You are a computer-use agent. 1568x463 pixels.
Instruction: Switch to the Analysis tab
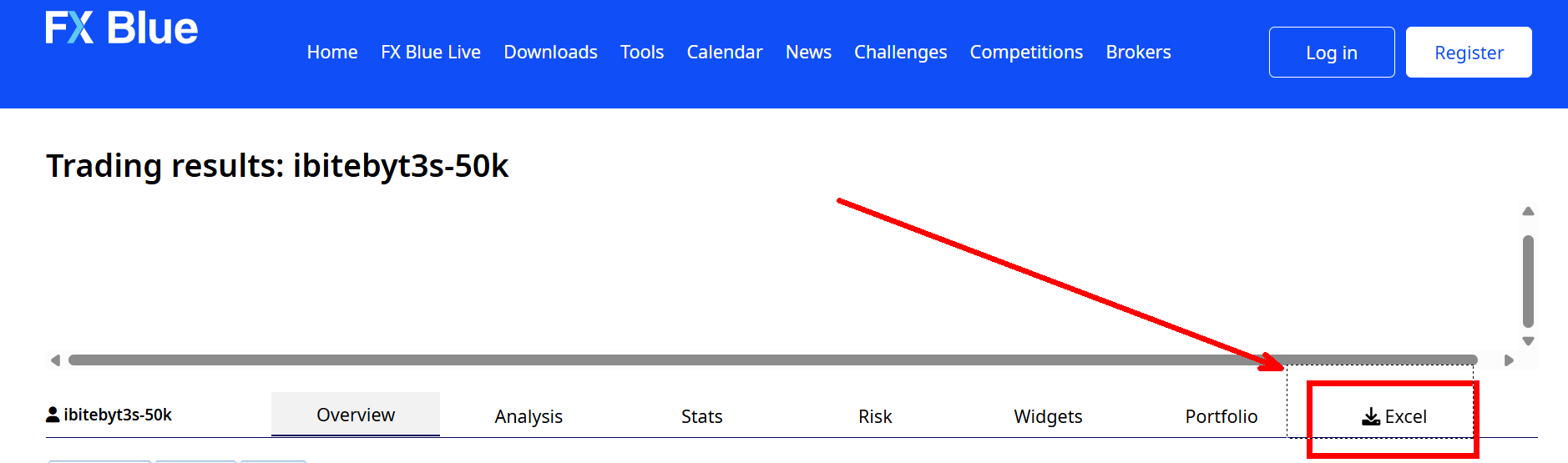529,416
